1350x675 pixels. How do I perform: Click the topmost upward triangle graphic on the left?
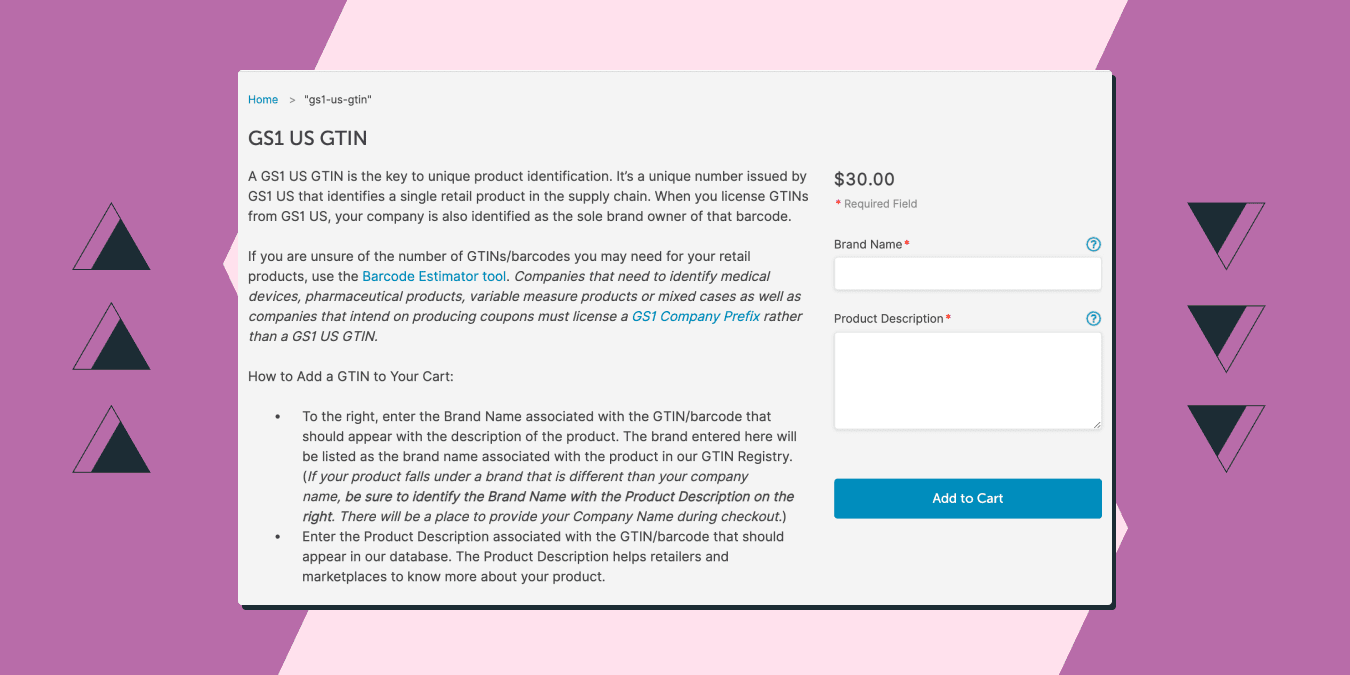pos(111,237)
